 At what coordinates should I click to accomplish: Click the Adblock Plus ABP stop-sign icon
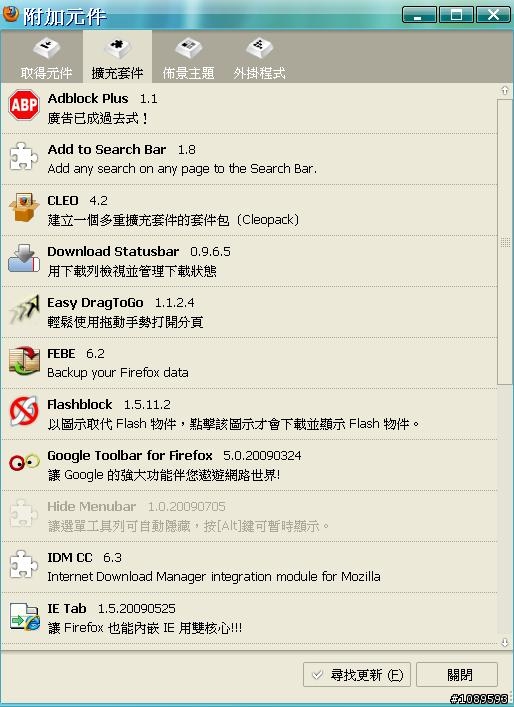tap(24, 105)
